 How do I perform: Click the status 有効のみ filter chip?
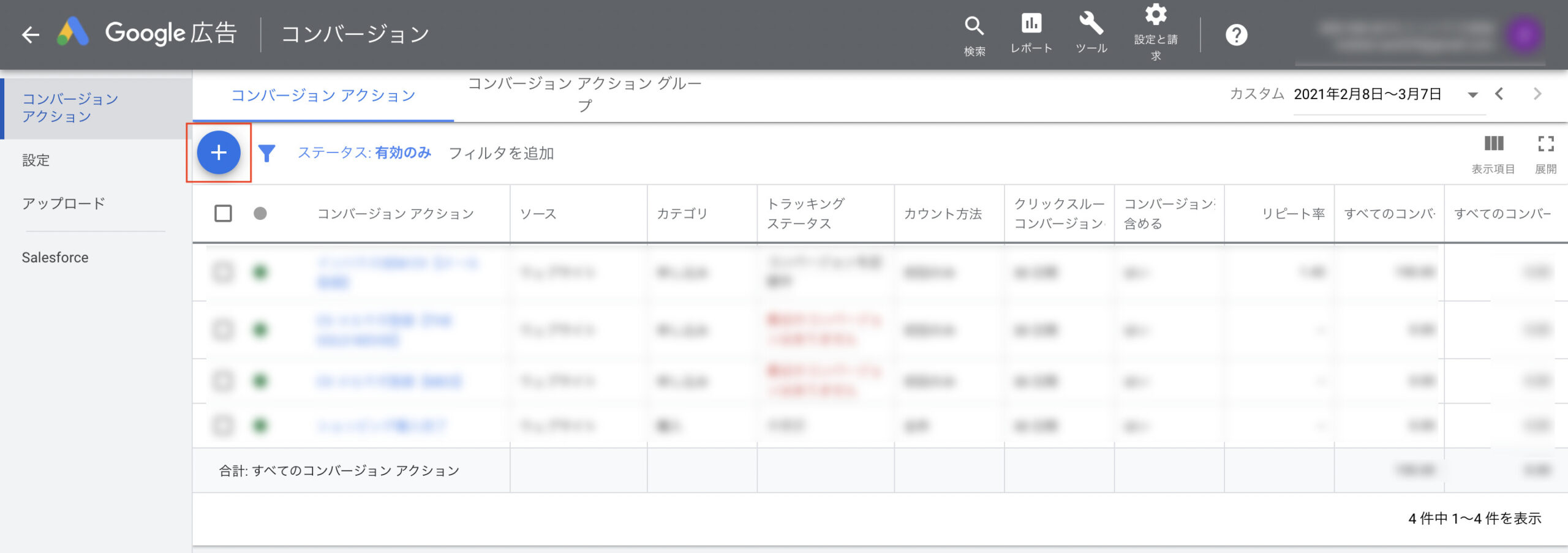click(x=364, y=152)
